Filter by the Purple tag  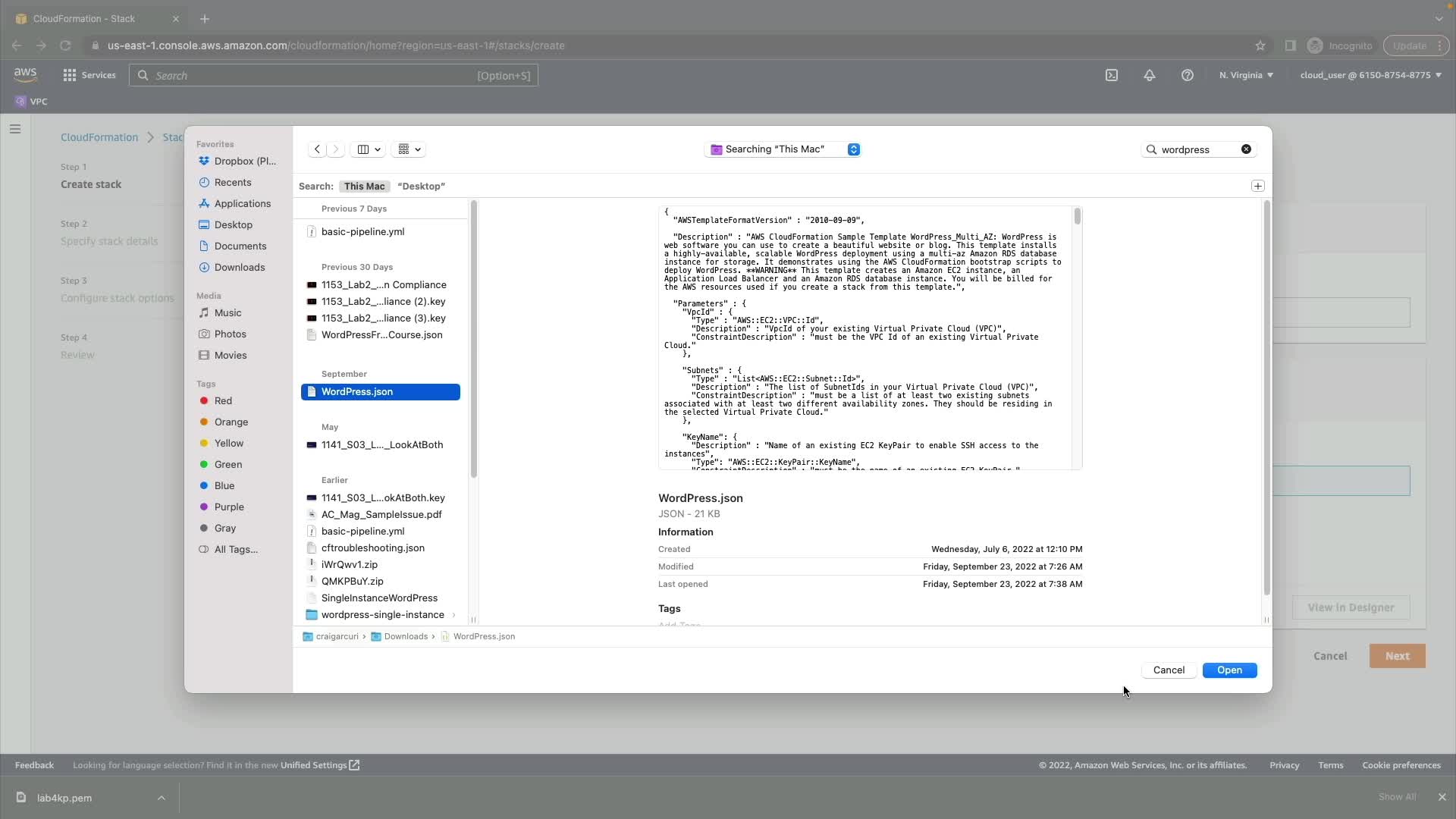coord(228,507)
